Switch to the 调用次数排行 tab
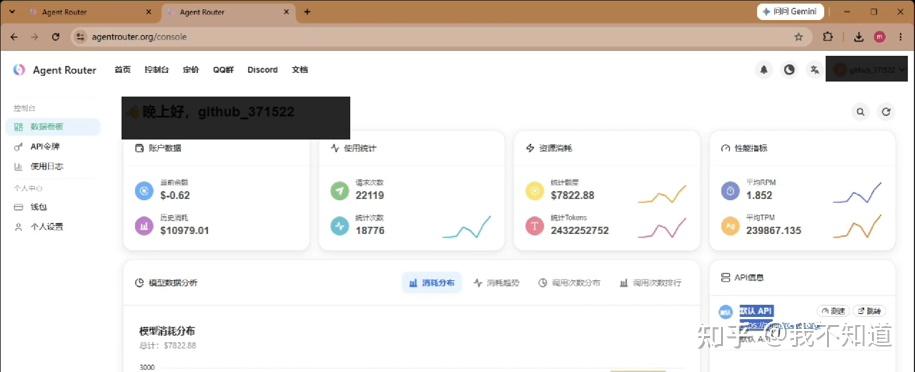 (651, 283)
